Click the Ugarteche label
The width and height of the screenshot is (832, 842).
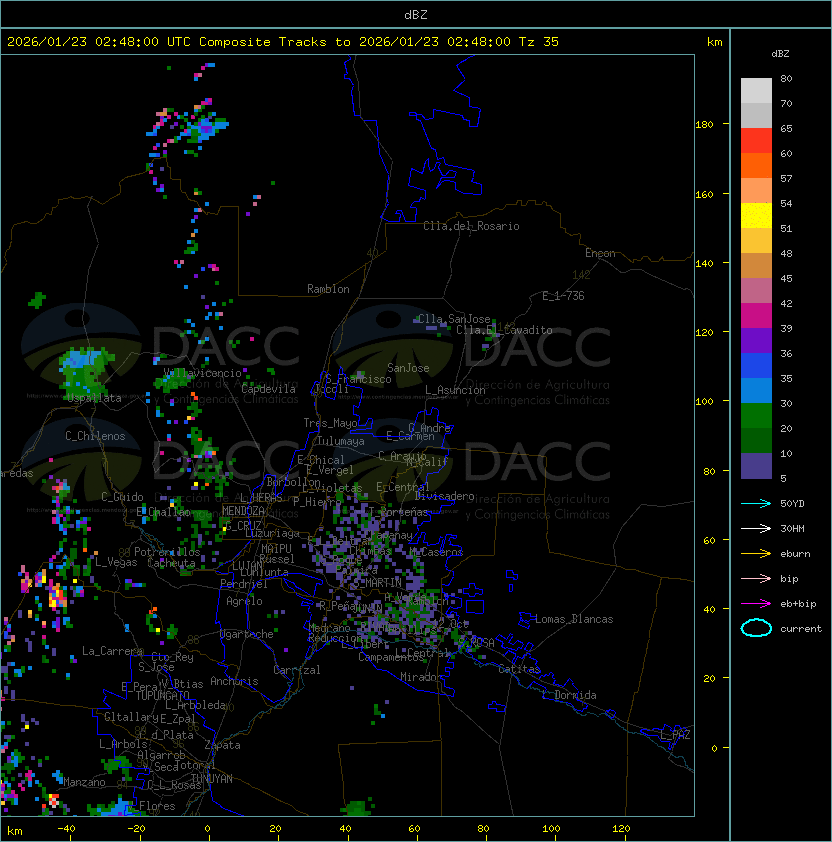(247, 634)
